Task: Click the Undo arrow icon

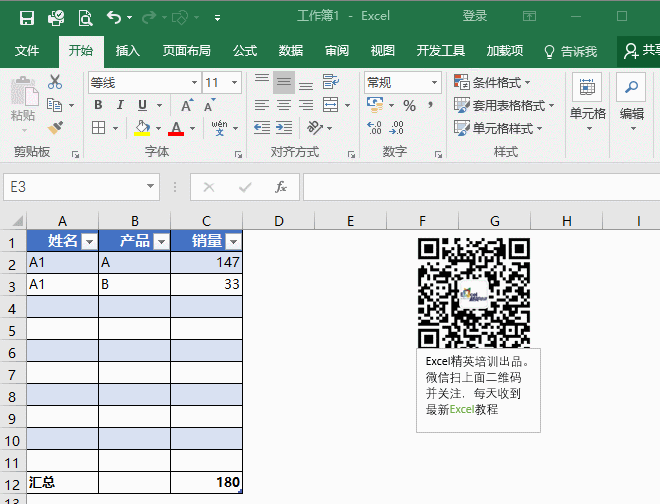Action: (113, 17)
